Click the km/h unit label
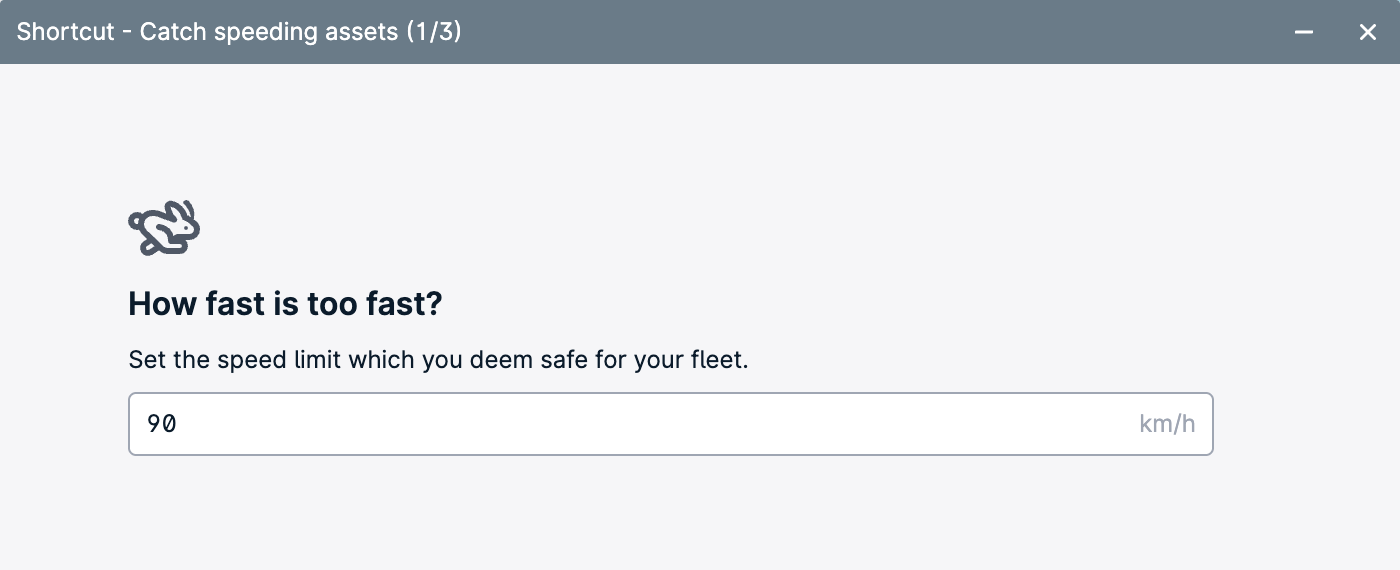The image size is (1400, 570). (1167, 424)
